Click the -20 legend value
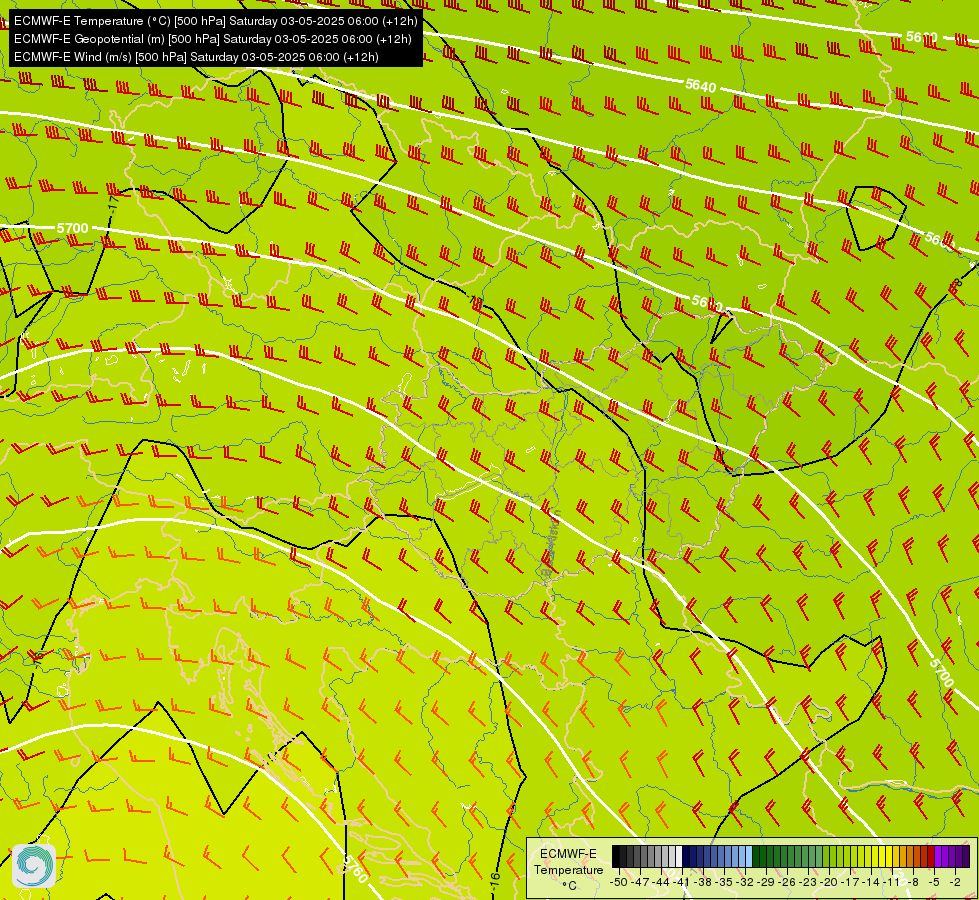 click(x=829, y=882)
